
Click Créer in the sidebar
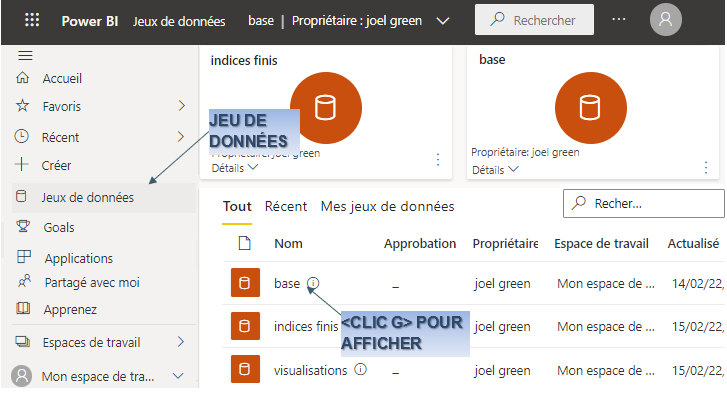[x=56, y=165]
